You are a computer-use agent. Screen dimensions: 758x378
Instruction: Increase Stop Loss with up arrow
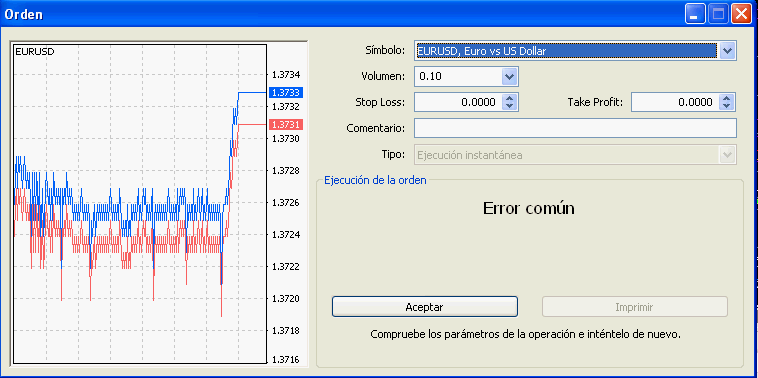pyautogui.click(x=510, y=98)
